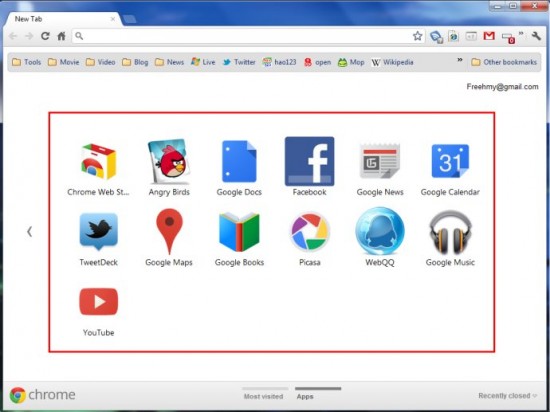Go to previous apps page arrow

tap(29, 231)
